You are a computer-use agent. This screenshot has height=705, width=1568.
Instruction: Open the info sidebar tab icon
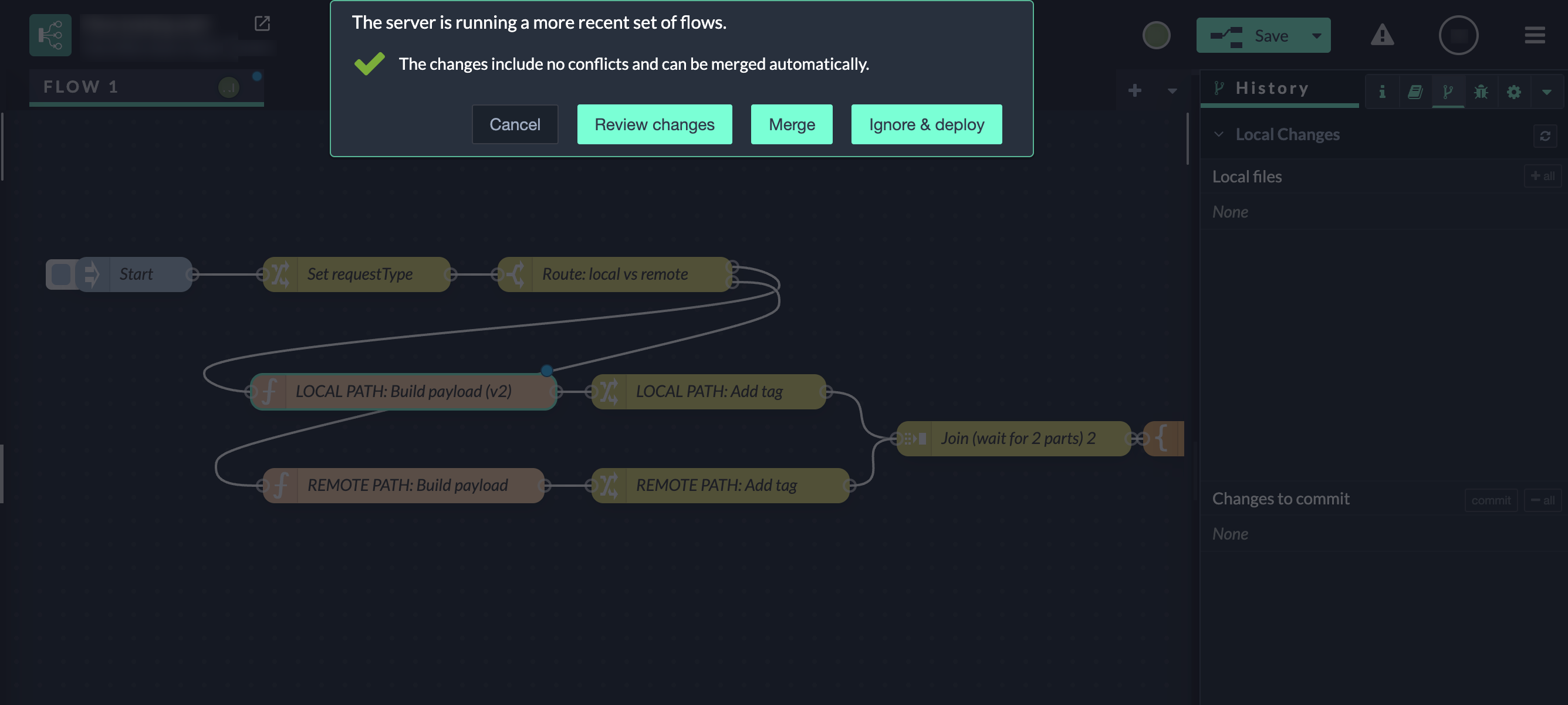tap(1382, 91)
